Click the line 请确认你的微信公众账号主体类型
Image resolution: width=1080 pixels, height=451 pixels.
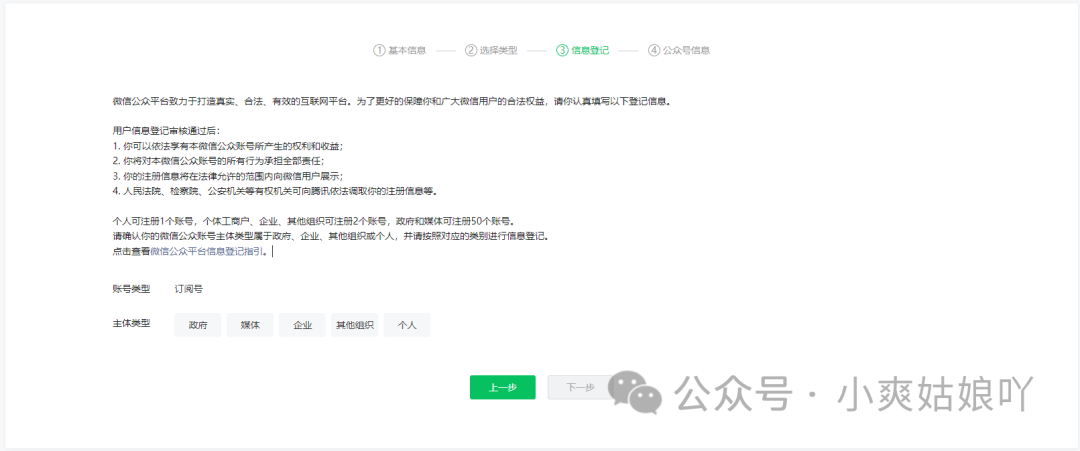[330, 236]
